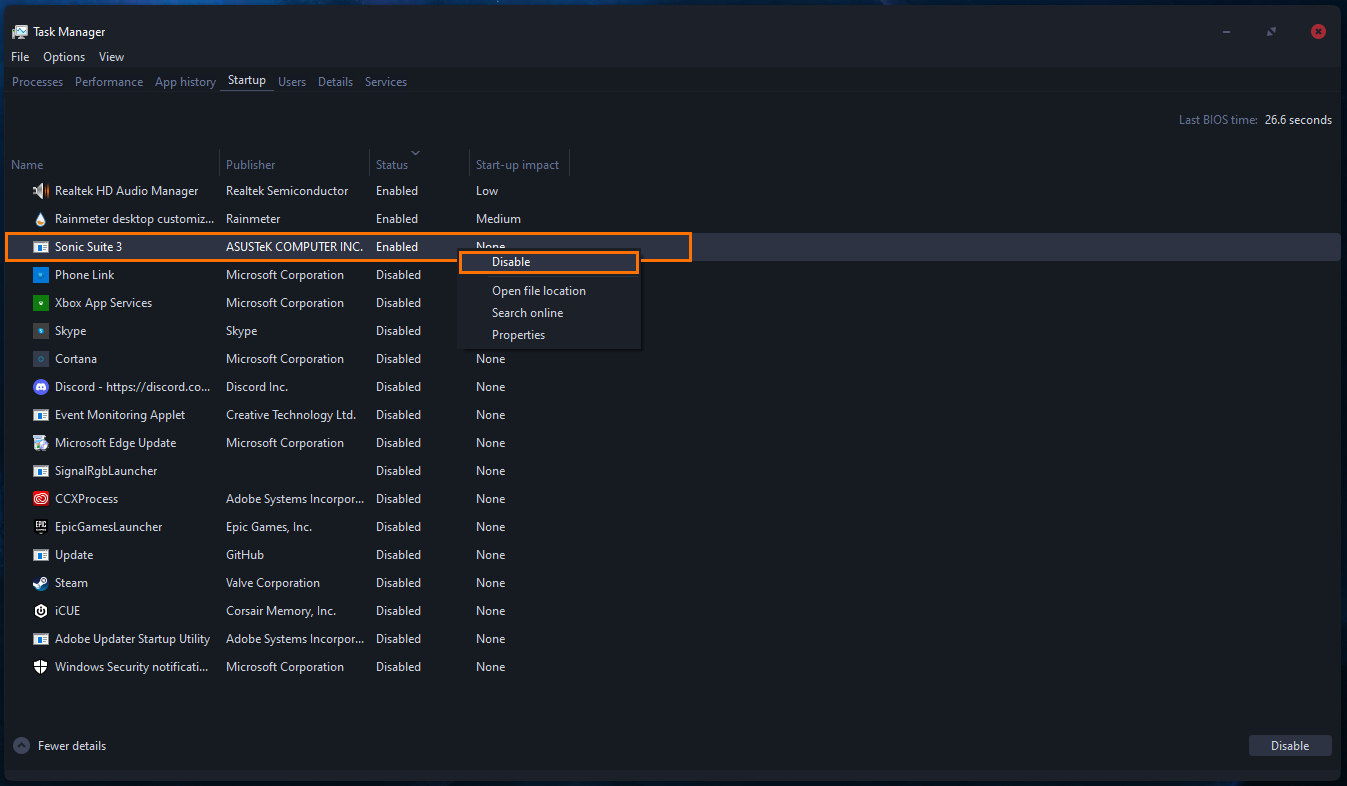Viewport: 1347px width, 786px height.
Task: Click the Event Monitoring Applet icon
Action: [x=41, y=415]
